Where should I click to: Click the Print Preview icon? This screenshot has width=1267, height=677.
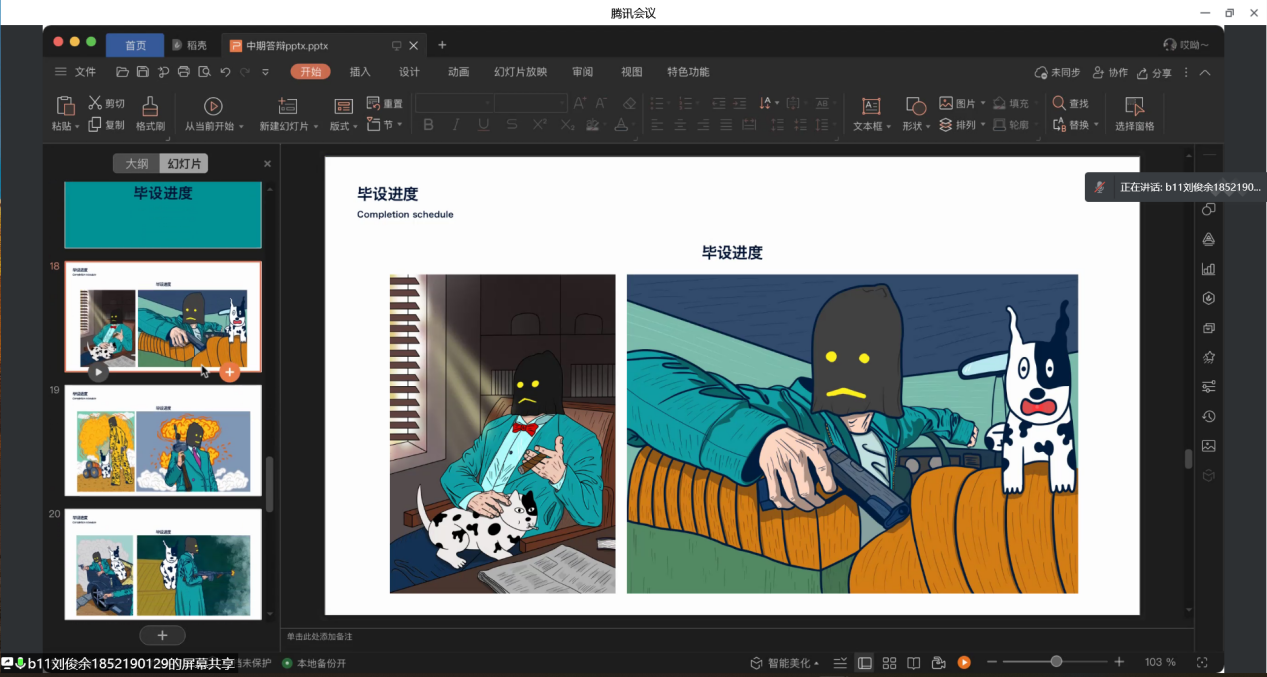205,72
